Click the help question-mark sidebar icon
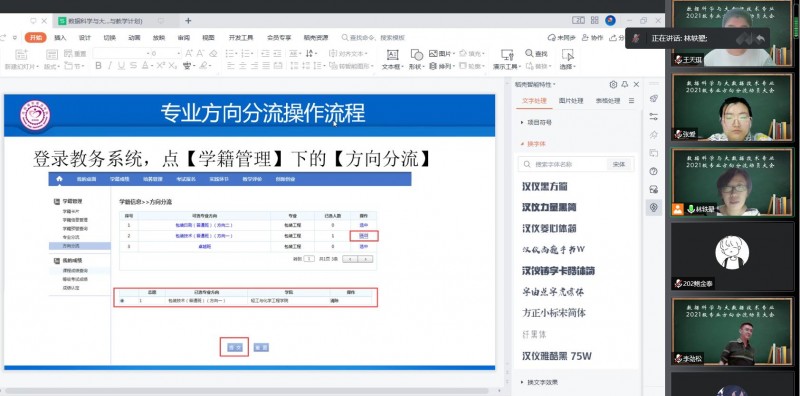The height and width of the screenshot is (396, 800). point(654,171)
